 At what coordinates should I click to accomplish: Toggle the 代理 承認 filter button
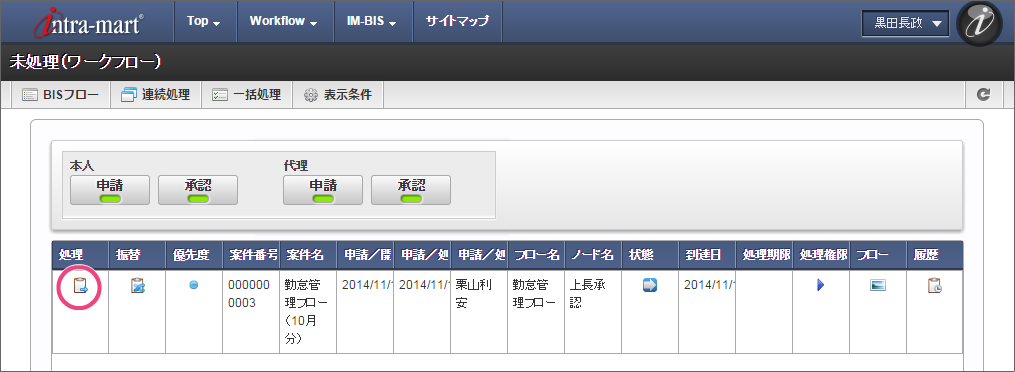click(411, 190)
